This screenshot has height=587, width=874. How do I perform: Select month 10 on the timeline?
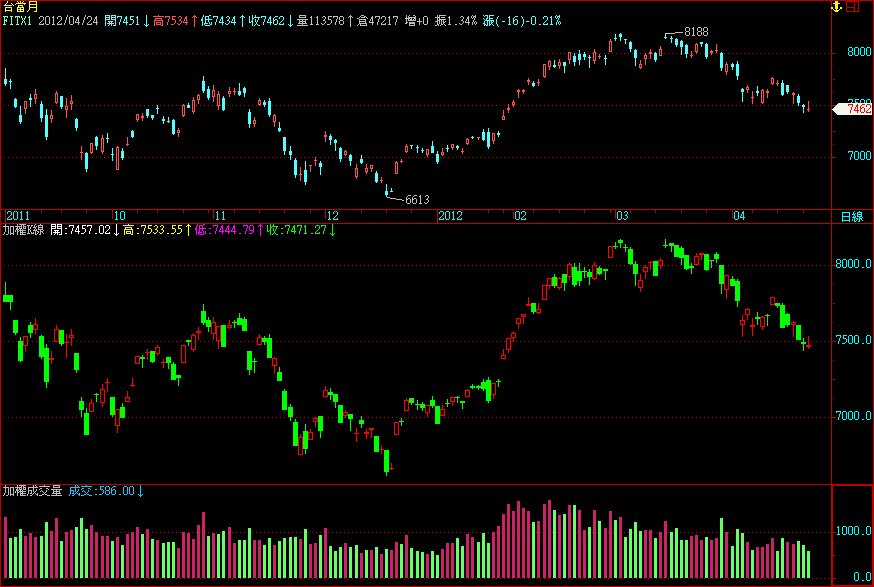[119, 216]
